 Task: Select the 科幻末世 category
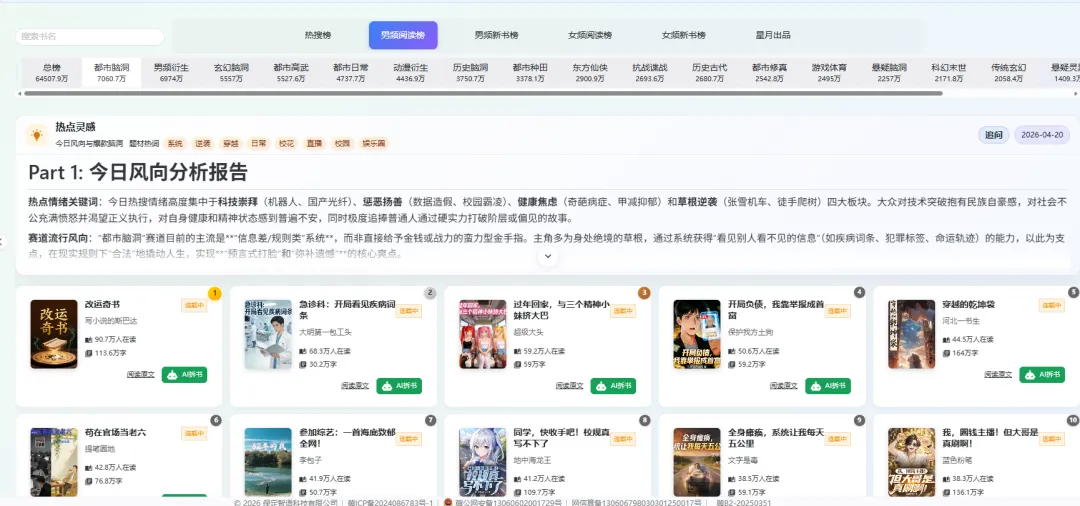point(948,72)
